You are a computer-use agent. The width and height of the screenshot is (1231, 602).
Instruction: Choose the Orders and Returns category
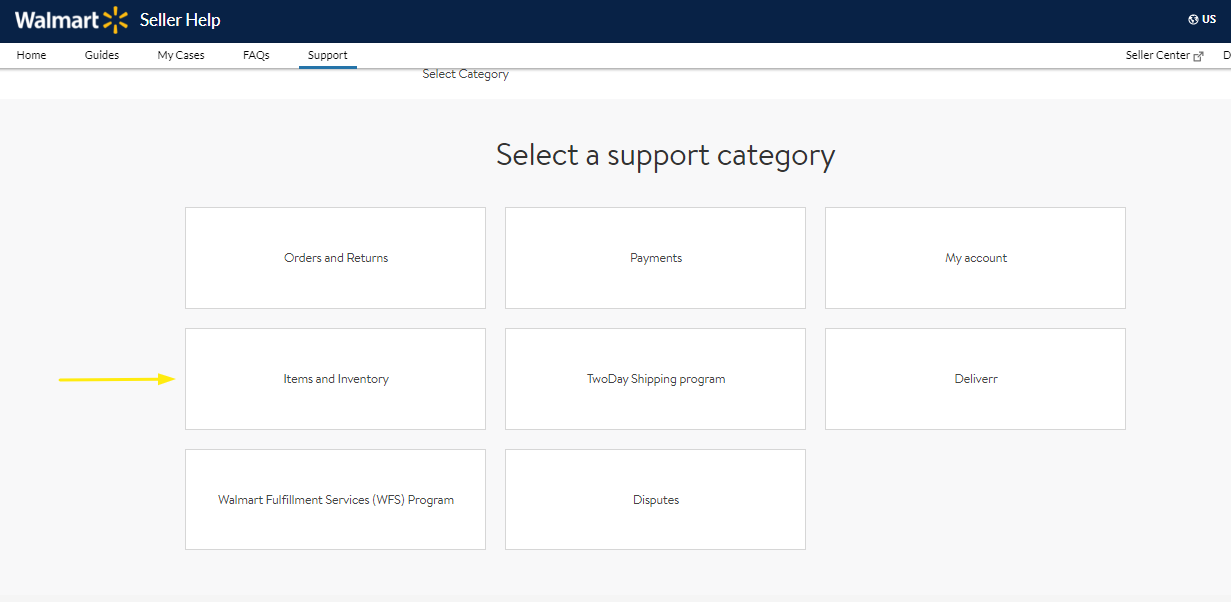pyautogui.click(x=335, y=258)
